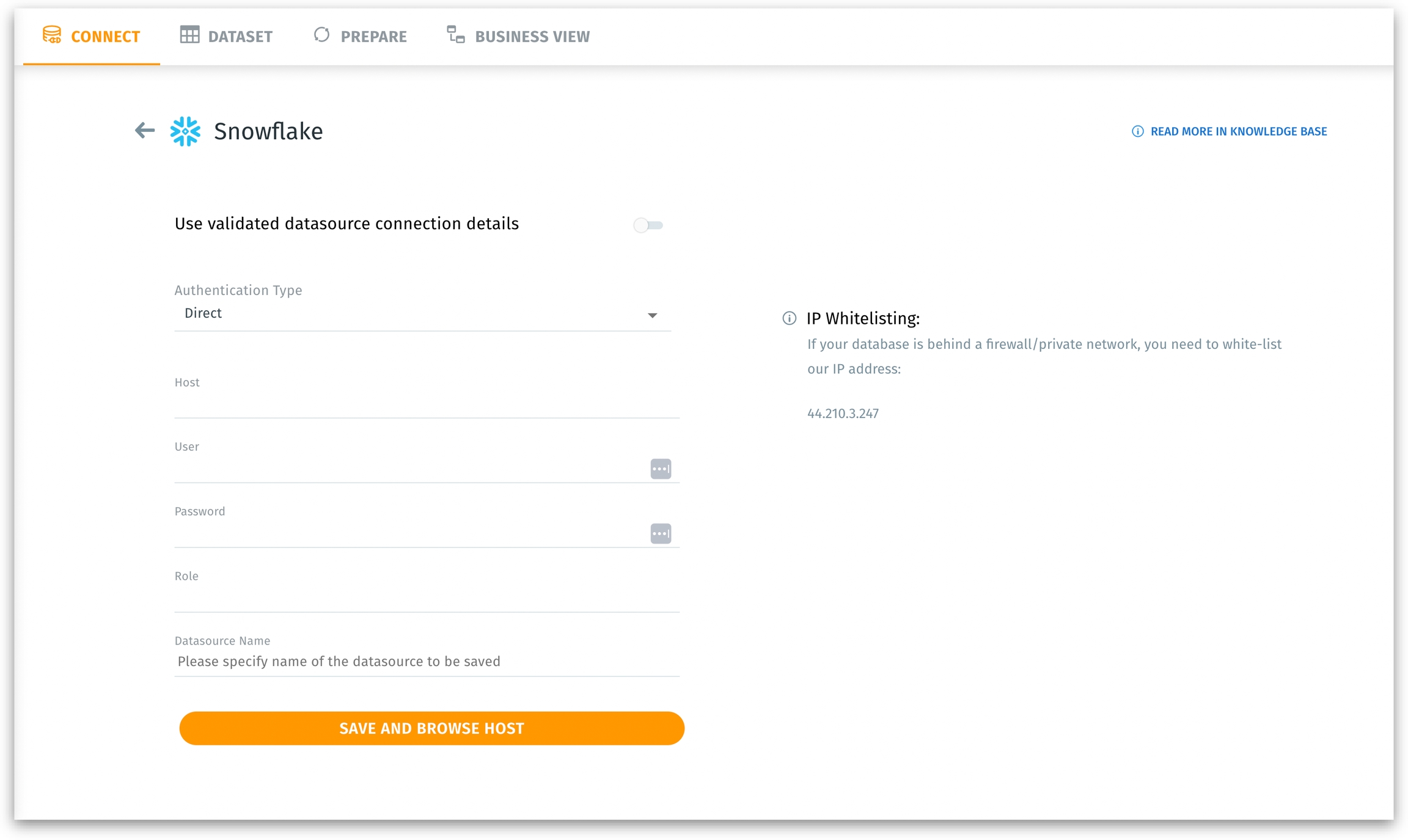The height and width of the screenshot is (840, 1408).
Task: Open Read More in Knowledge Base link
Action: pos(1238,131)
